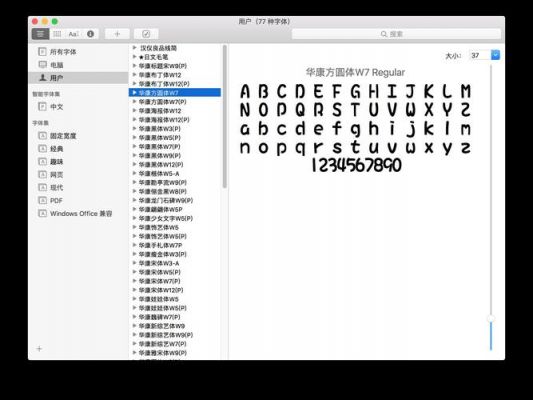Screen dimensions: 533x400
Task: Click the 中文 smart collection icon
Action: pos(42,107)
